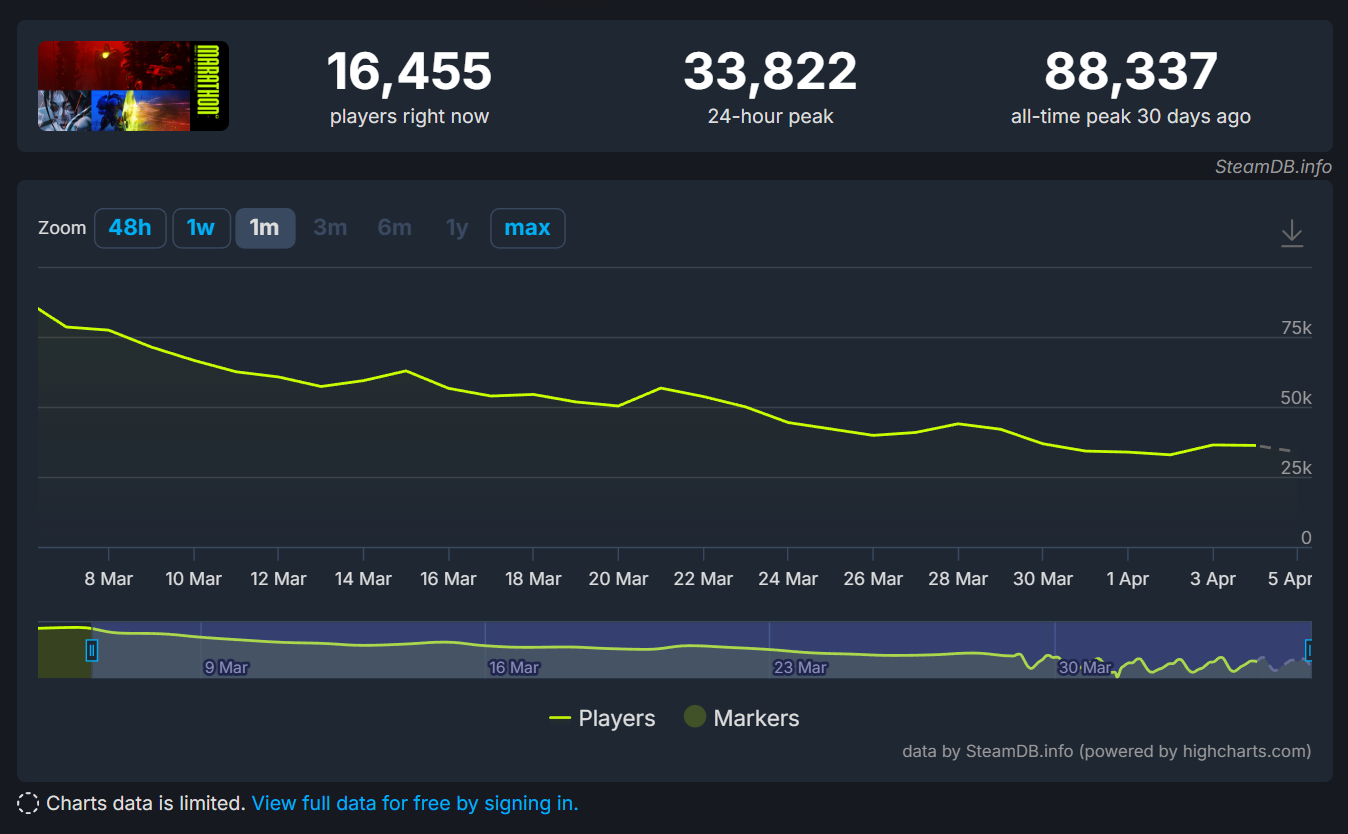This screenshot has height=834, width=1348.
Task: Click the all-time peak 88,337 figure
Action: 1130,72
